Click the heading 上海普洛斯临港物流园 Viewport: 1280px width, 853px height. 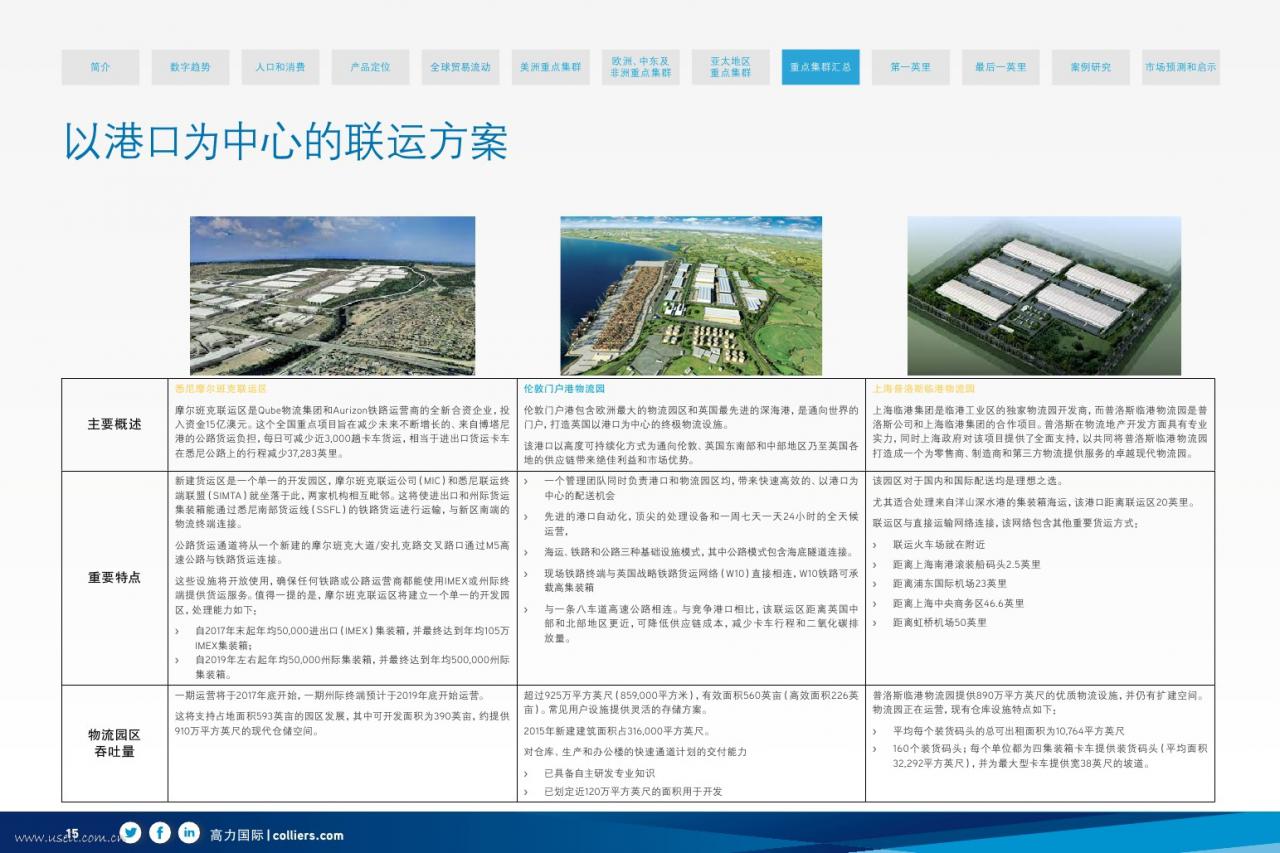point(923,388)
